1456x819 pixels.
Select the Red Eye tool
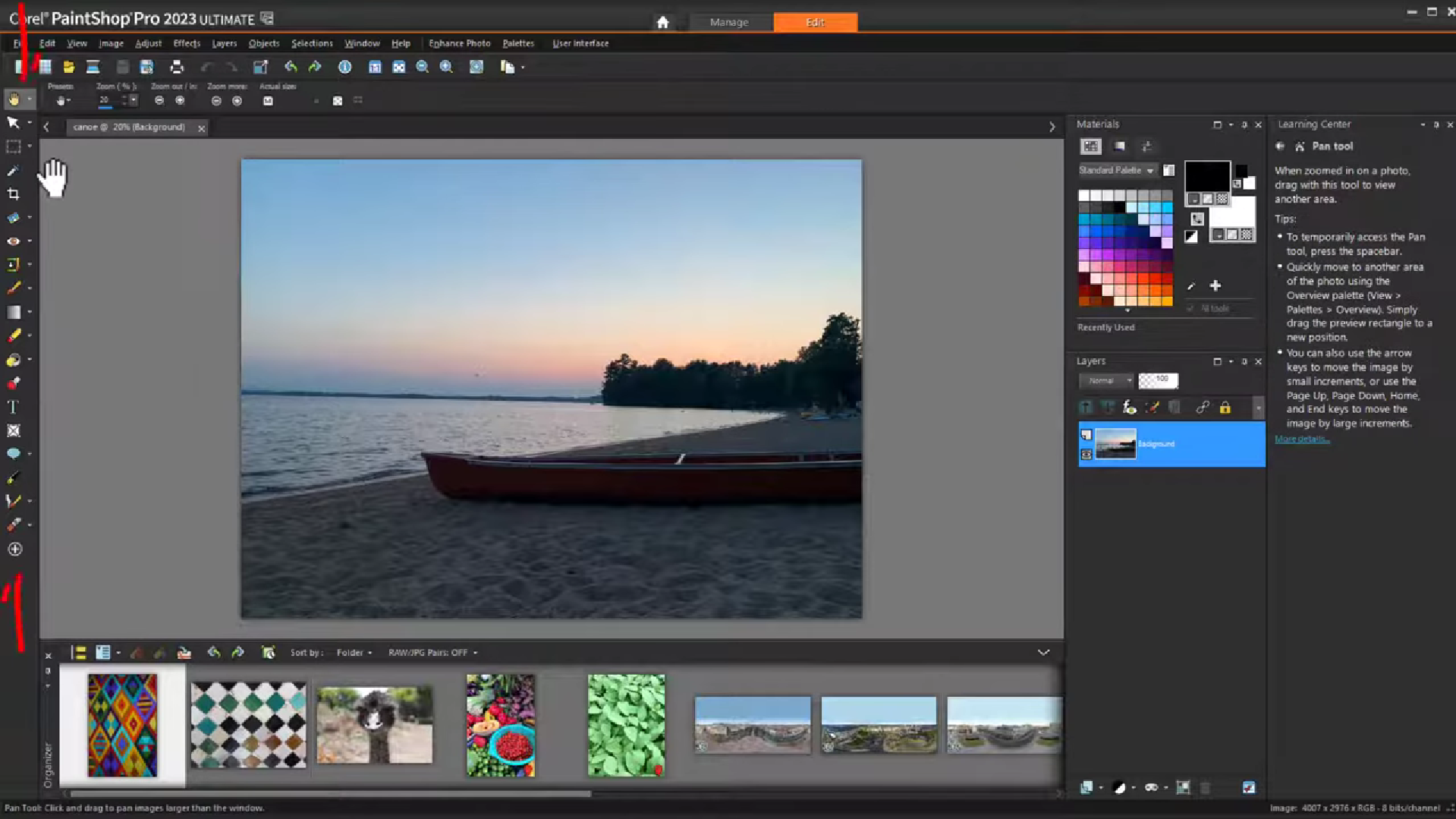tap(13, 241)
